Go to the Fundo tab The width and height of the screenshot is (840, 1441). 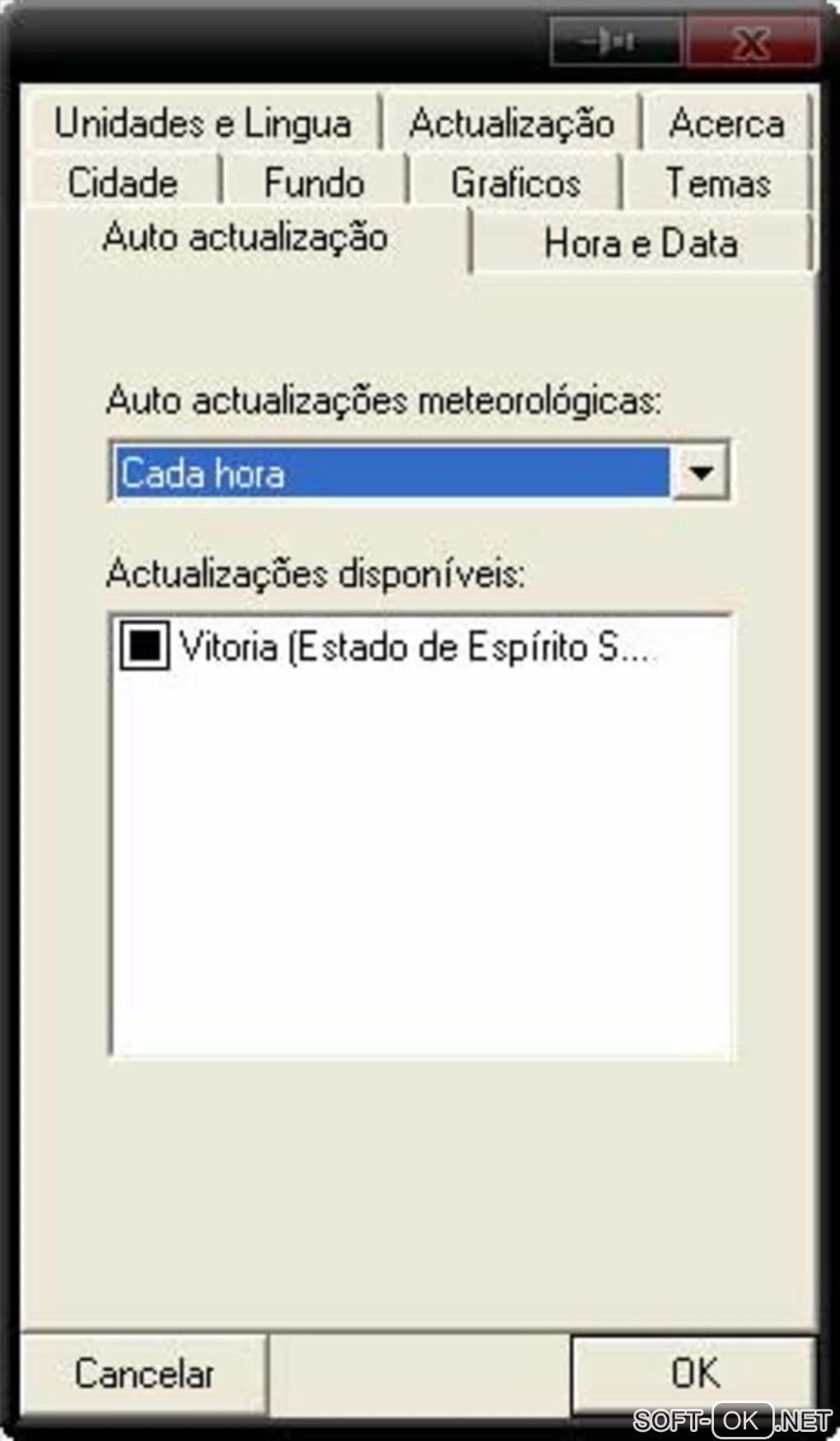coord(315,182)
